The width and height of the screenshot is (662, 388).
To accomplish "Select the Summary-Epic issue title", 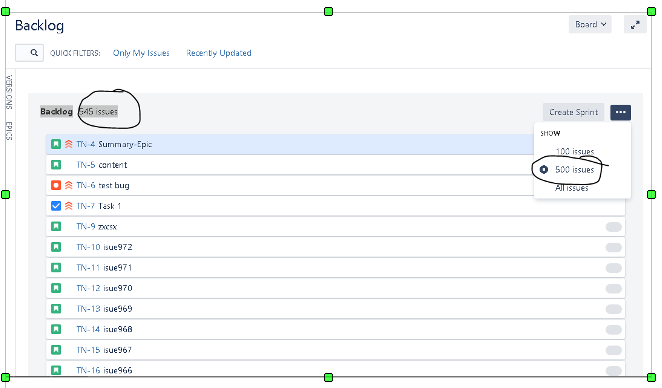I will coord(125,144).
